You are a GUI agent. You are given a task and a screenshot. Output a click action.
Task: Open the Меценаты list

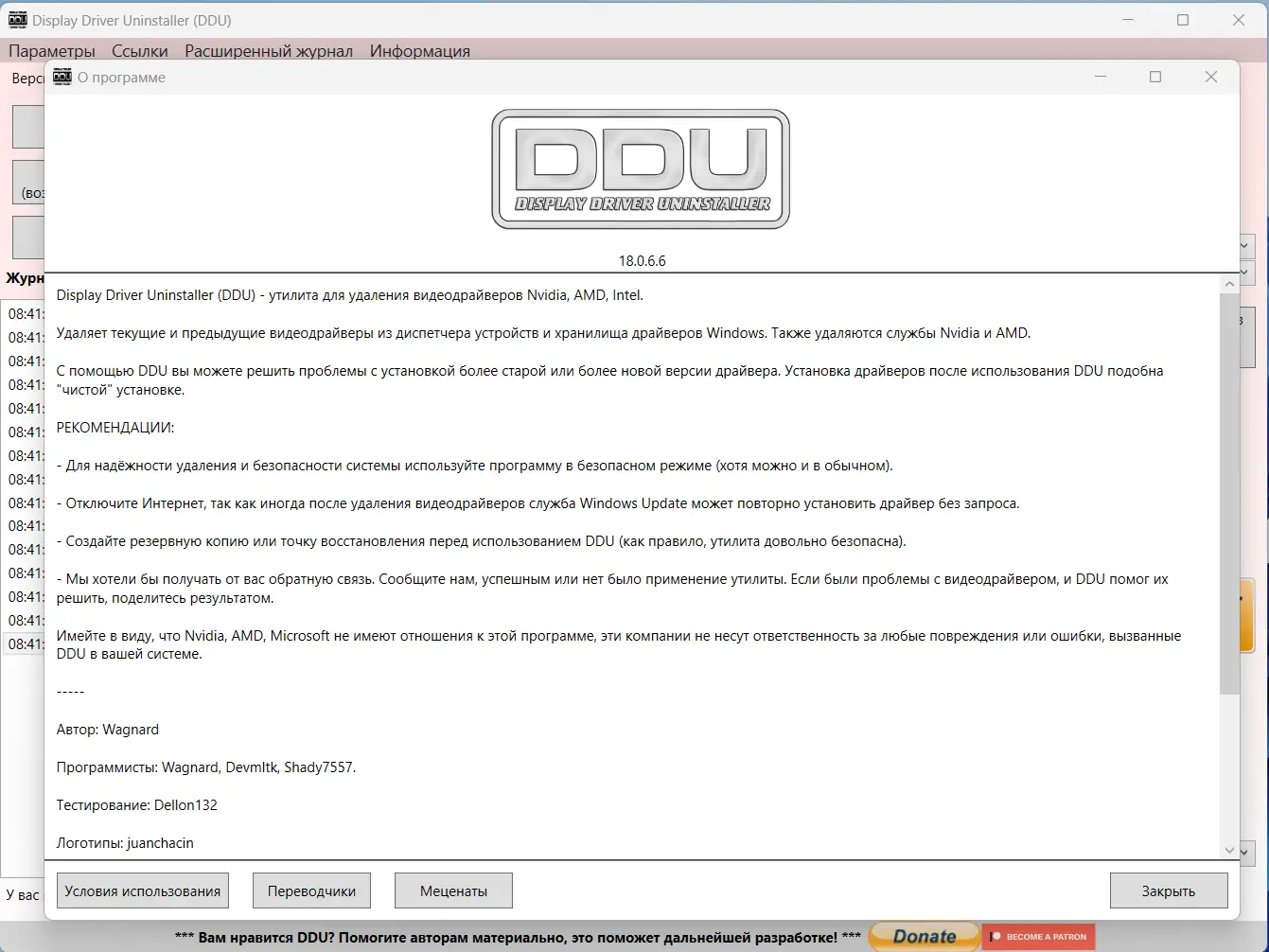click(453, 890)
